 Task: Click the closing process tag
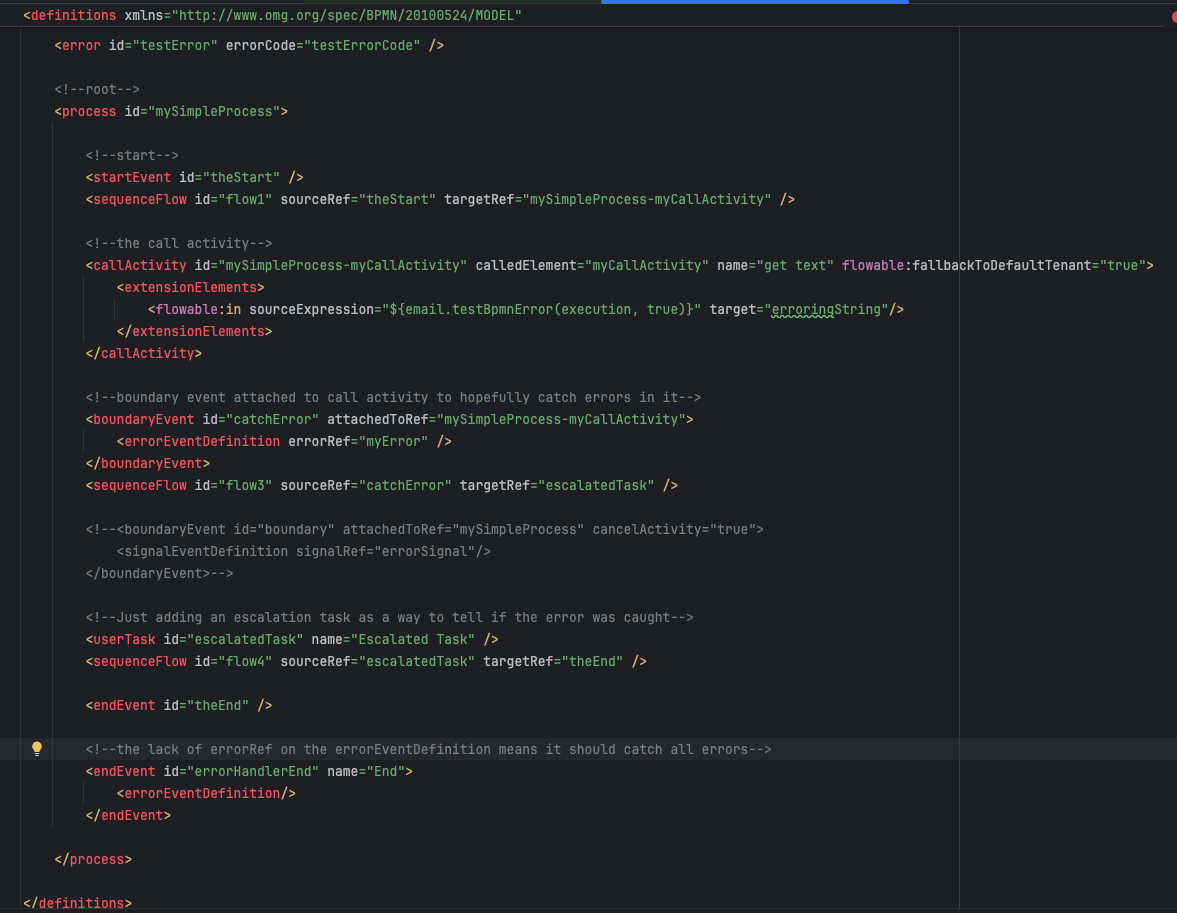[93, 860]
